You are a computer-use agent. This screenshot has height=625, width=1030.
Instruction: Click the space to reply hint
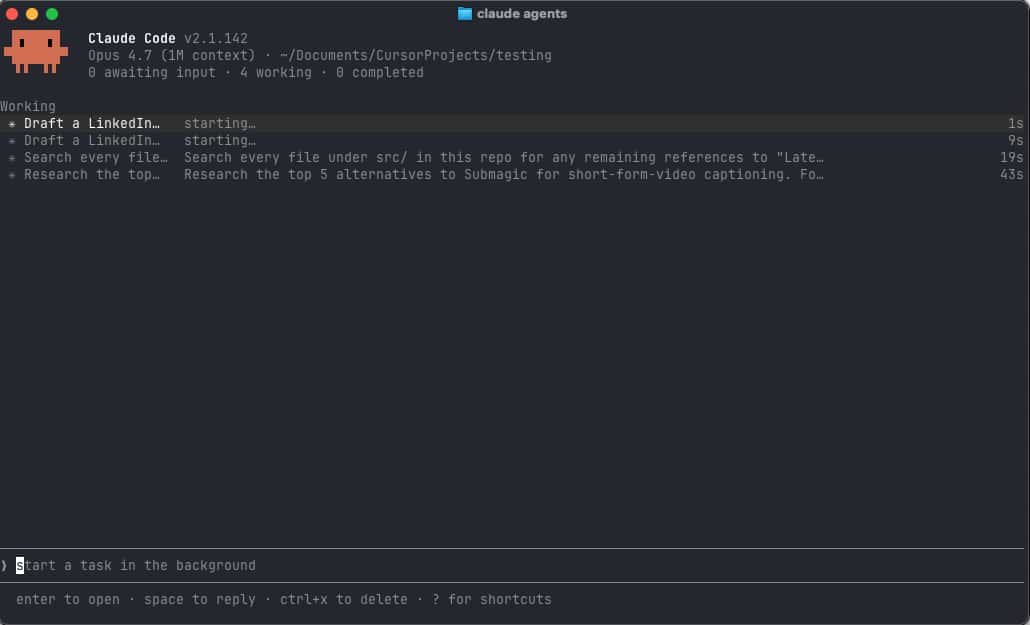(x=200, y=599)
